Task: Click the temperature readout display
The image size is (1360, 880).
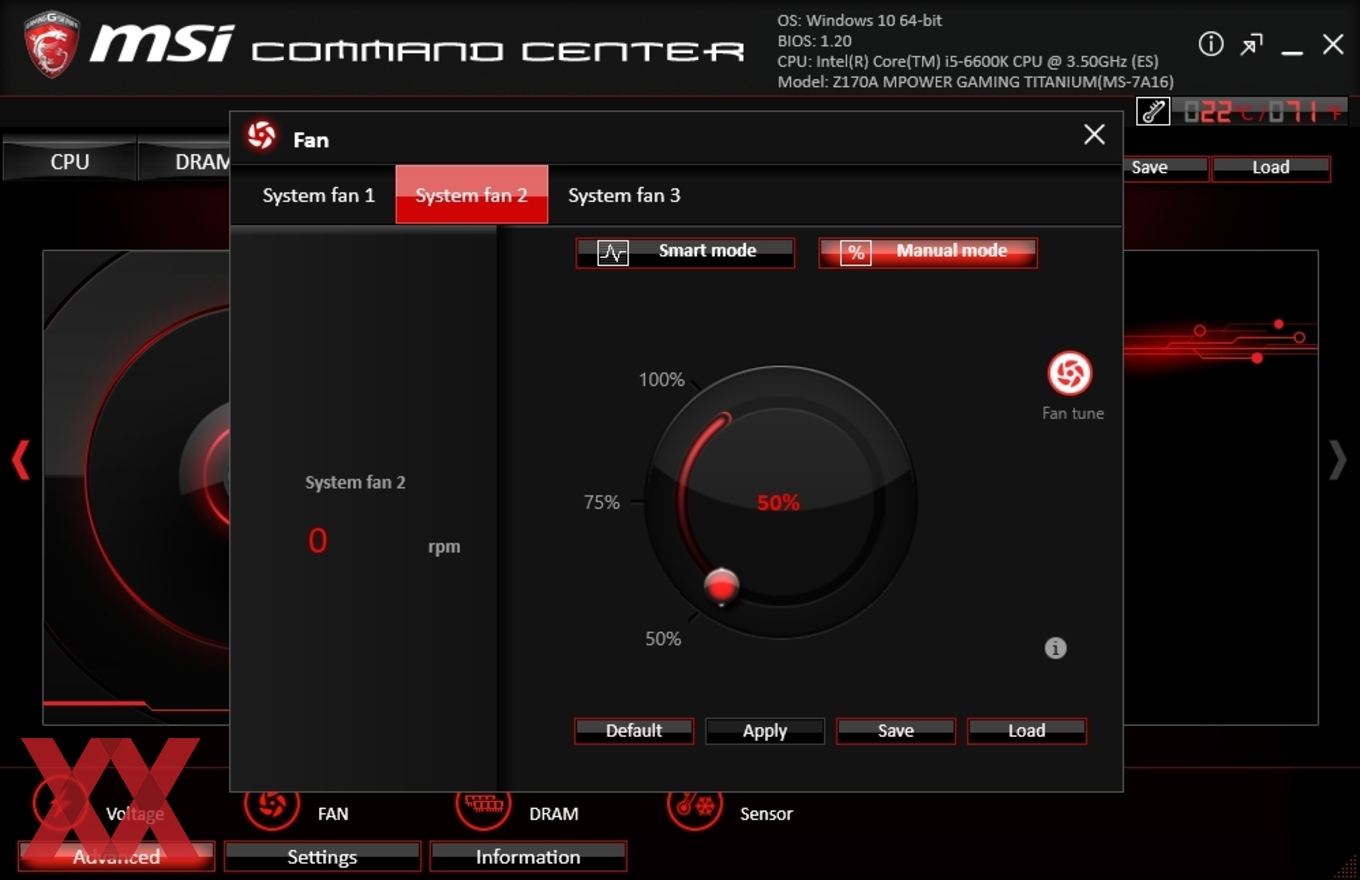Action: coord(1266,112)
